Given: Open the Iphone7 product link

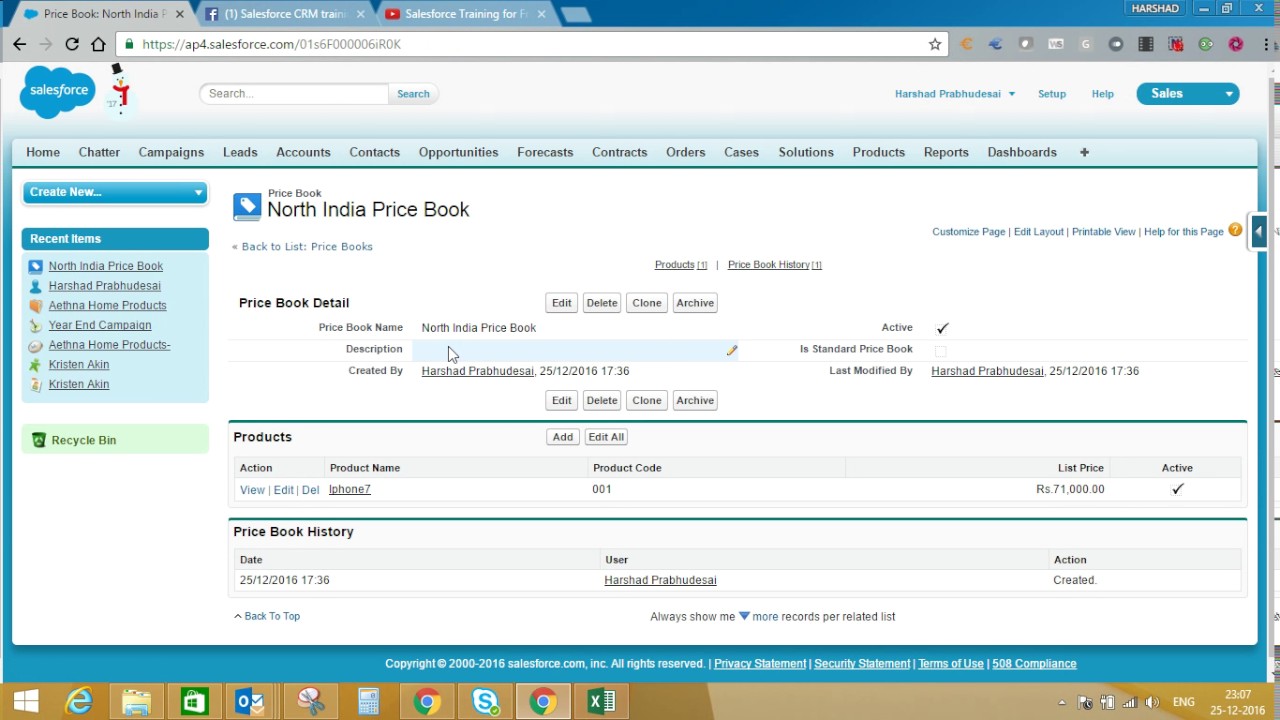Looking at the screenshot, I should point(350,489).
